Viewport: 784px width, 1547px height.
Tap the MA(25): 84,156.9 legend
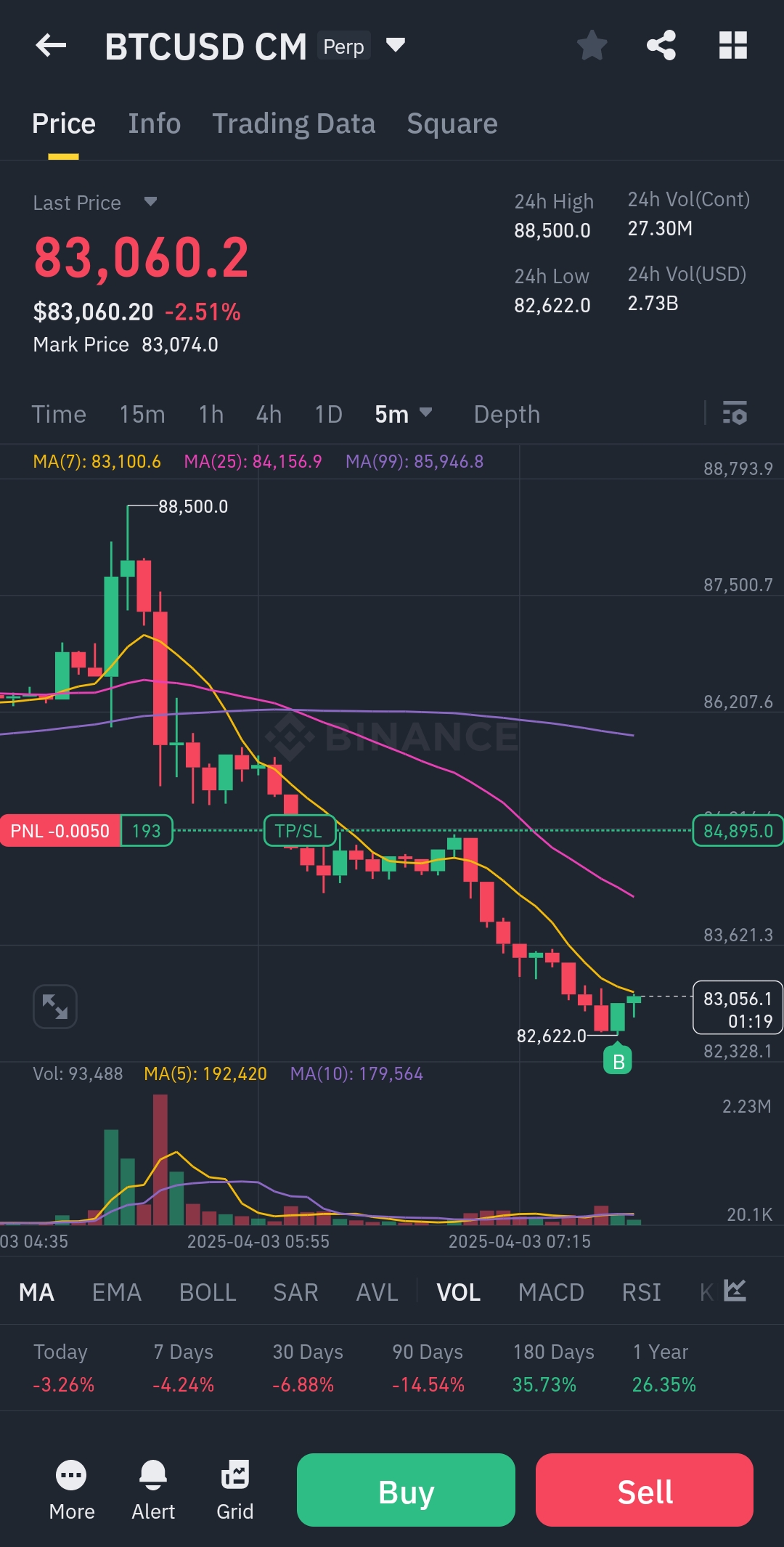[253, 461]
